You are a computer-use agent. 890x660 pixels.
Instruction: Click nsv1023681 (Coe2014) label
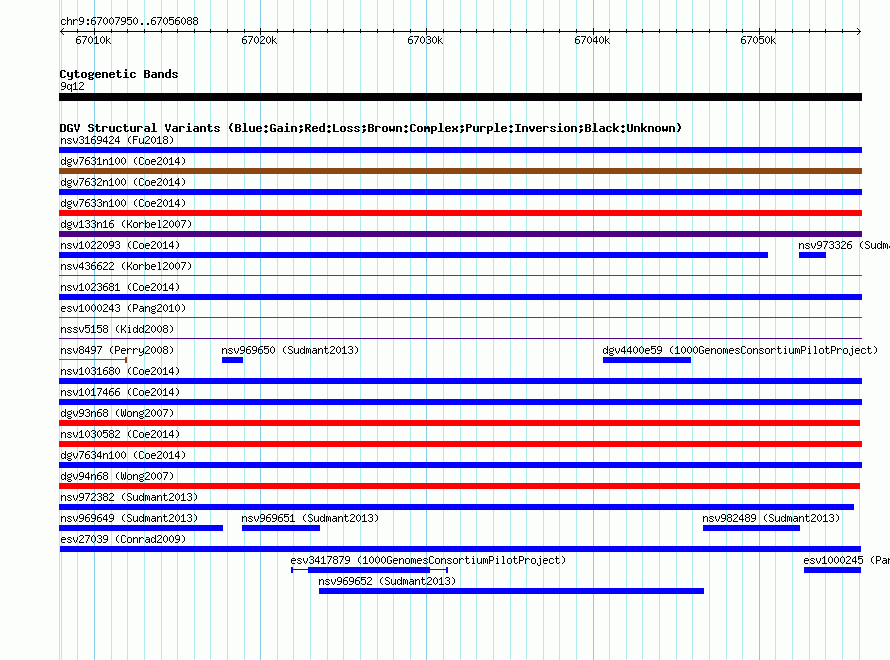(120, 287)
